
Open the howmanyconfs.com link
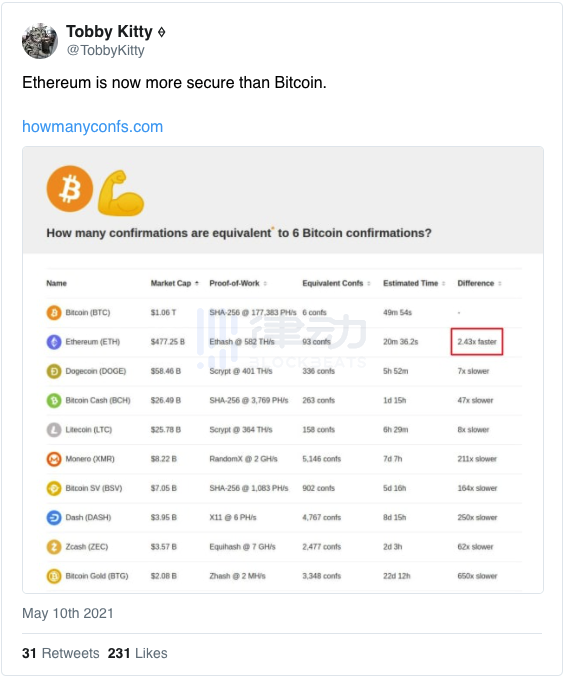point(93,127)
